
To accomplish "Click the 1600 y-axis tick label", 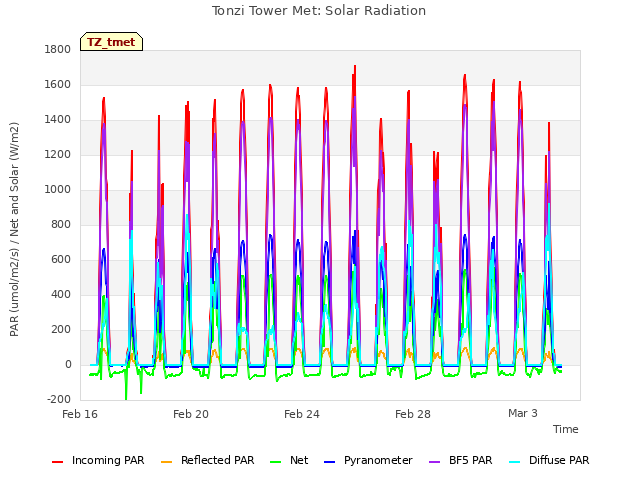I will tap(58, 85).
